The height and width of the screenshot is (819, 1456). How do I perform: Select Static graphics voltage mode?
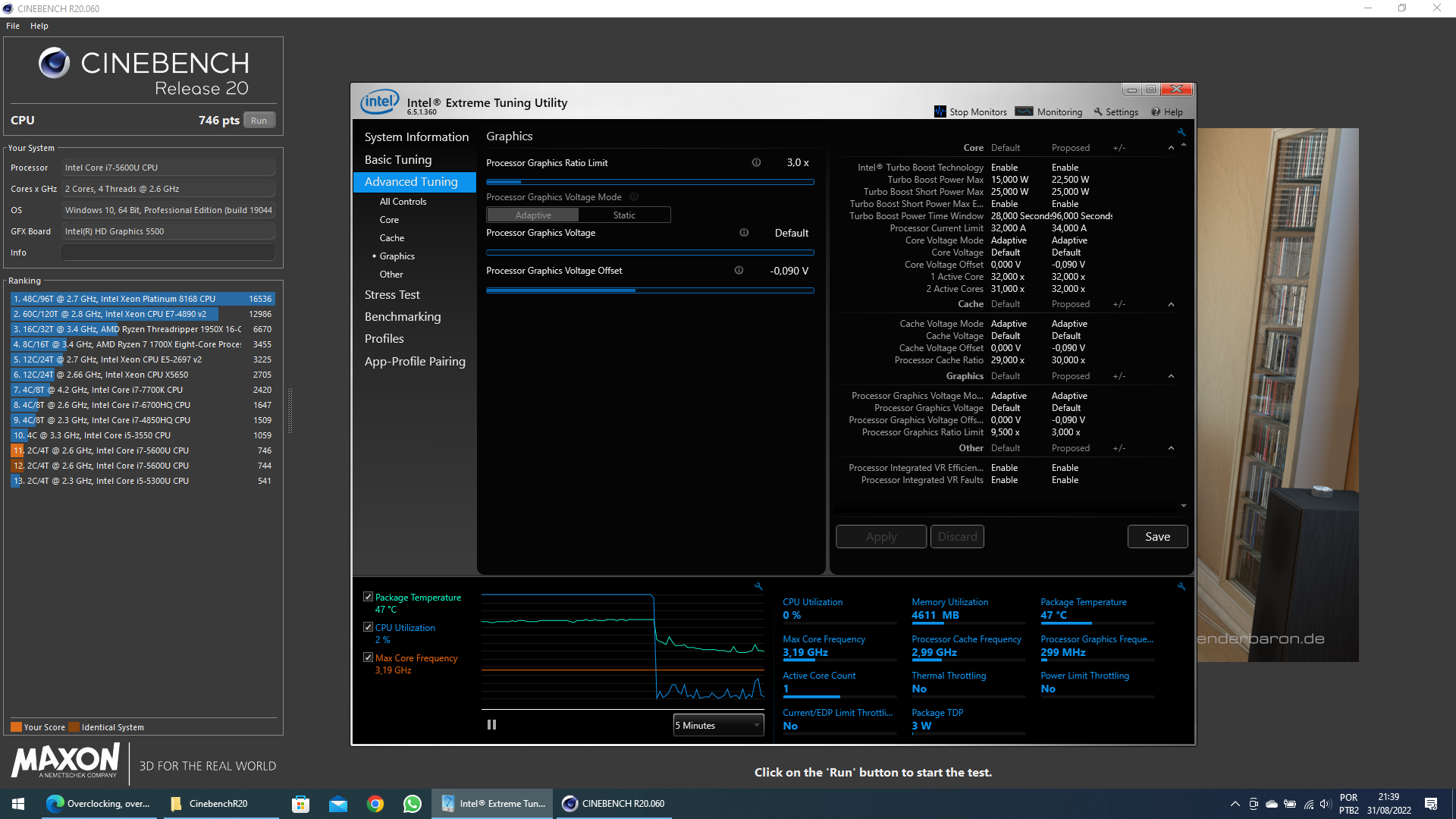click(x=624, y=215)
